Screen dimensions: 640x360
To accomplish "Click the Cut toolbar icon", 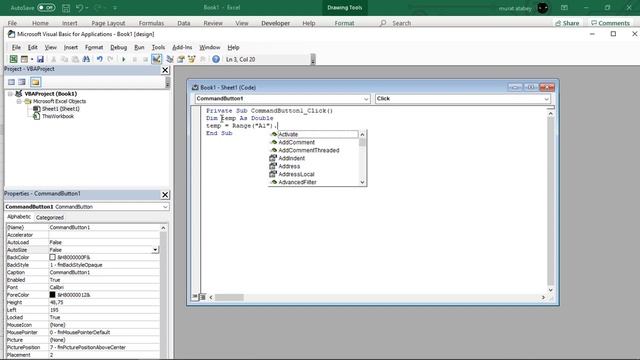I will click(x=53, y=59).
